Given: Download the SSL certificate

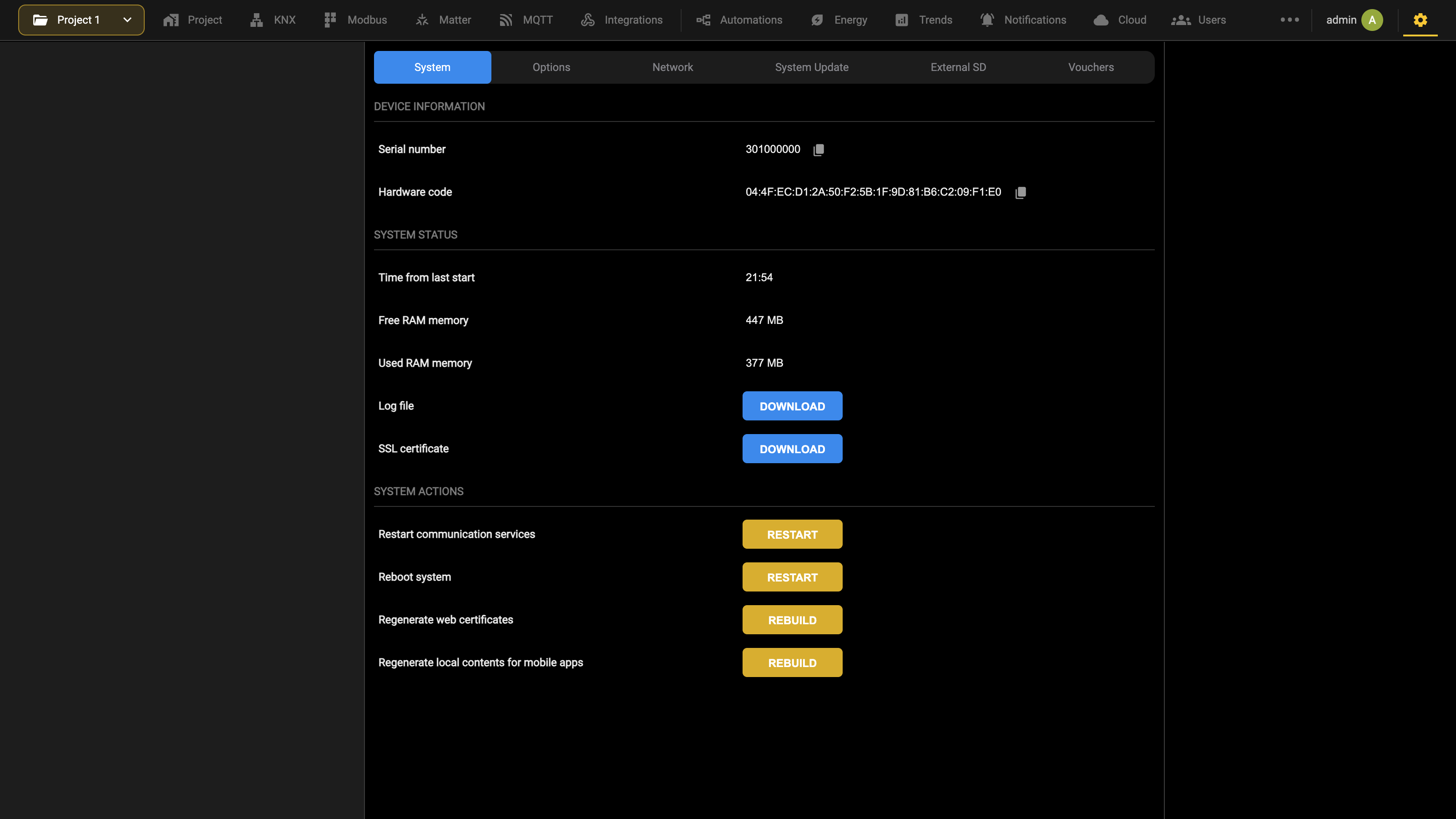Looking at the screenshot, I should click(793, 449).
